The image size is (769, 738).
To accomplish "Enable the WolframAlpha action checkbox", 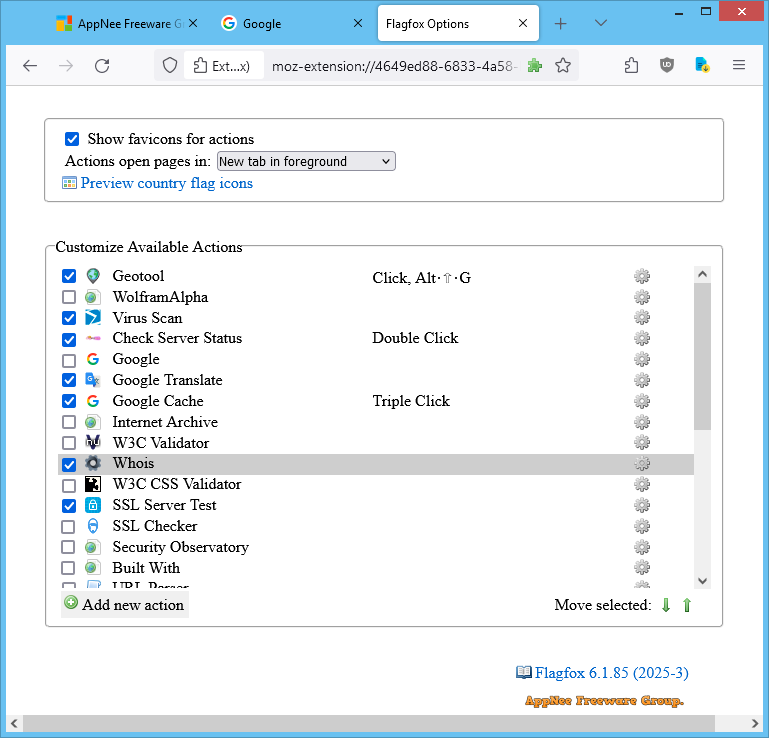I will pyautogui.click(x=69, y=297).
